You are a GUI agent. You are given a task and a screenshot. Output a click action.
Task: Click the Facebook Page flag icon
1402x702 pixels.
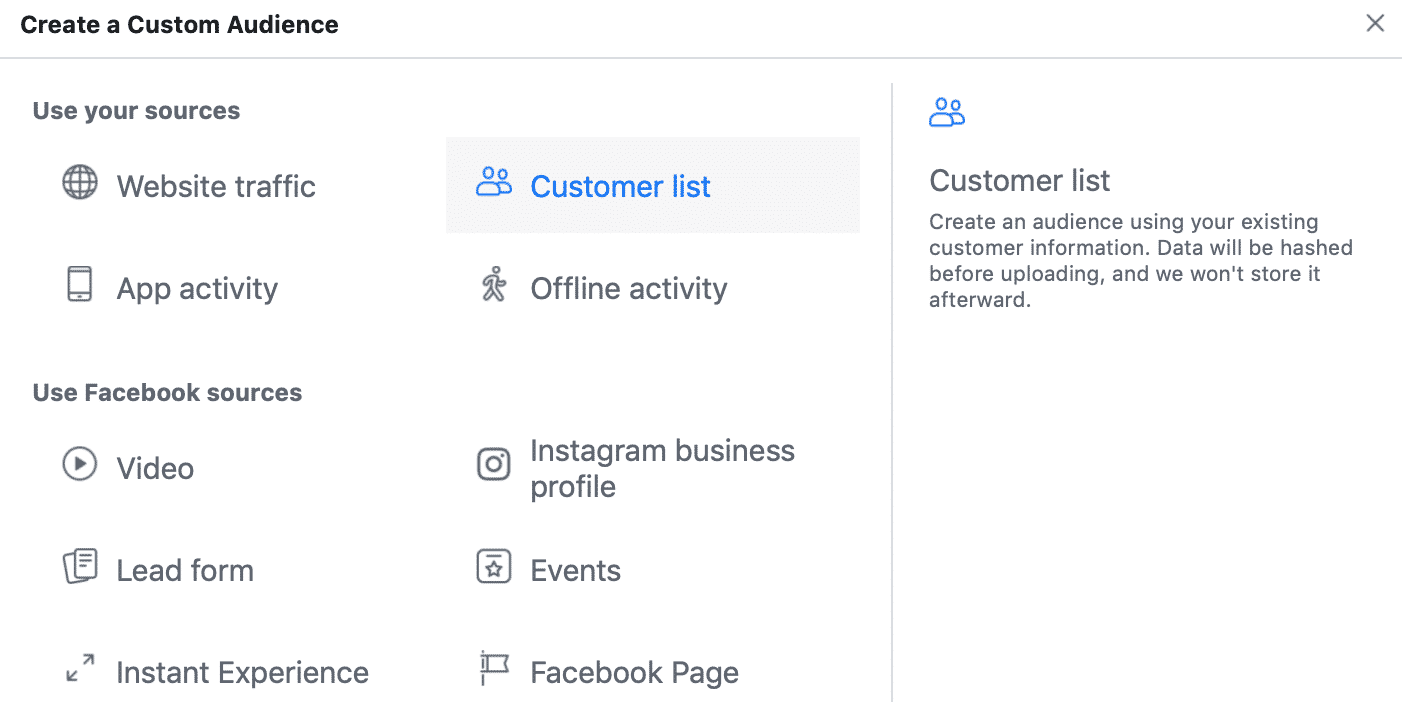tap(493, 669)
